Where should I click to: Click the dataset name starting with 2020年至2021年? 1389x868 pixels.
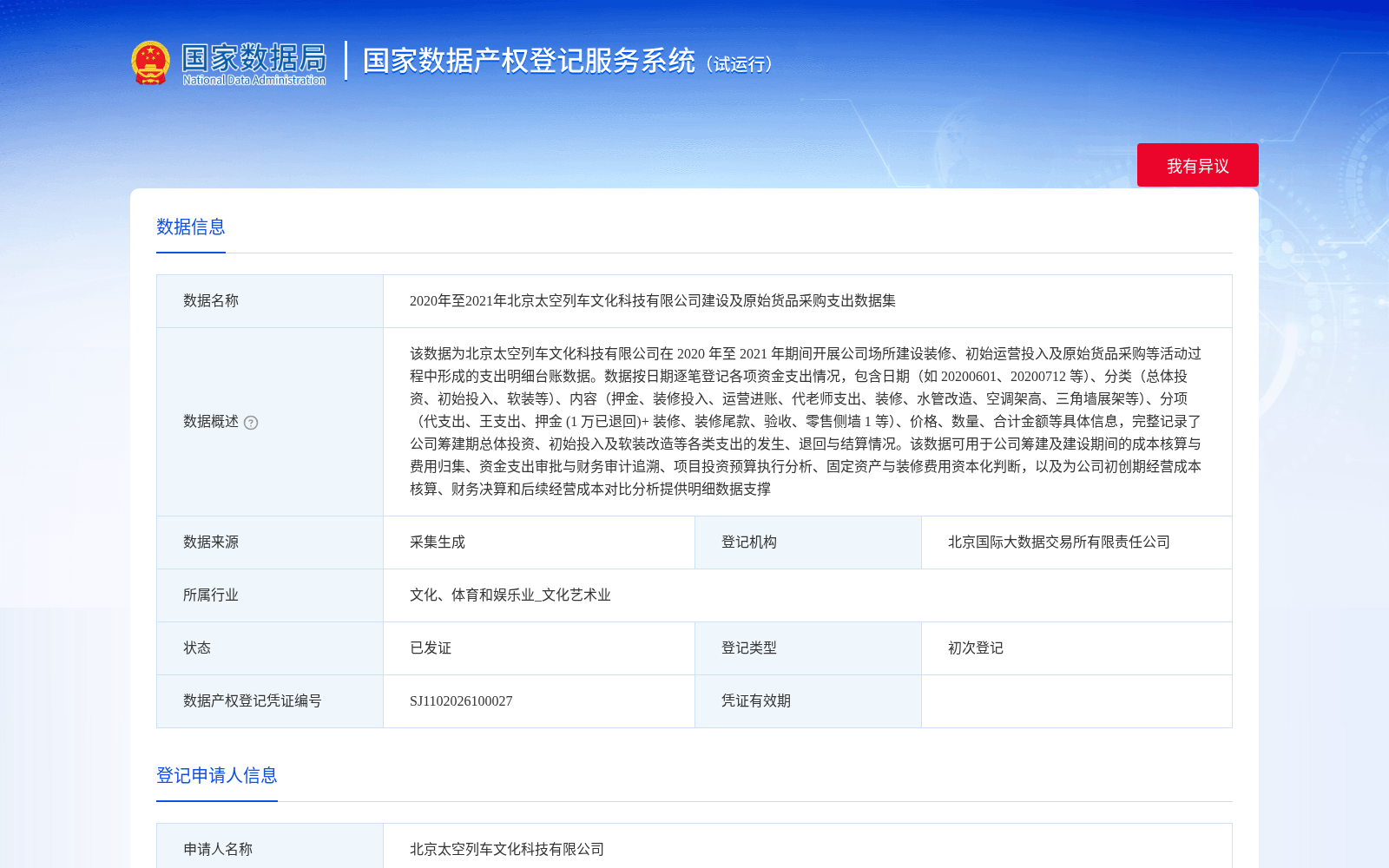point(653,301)
